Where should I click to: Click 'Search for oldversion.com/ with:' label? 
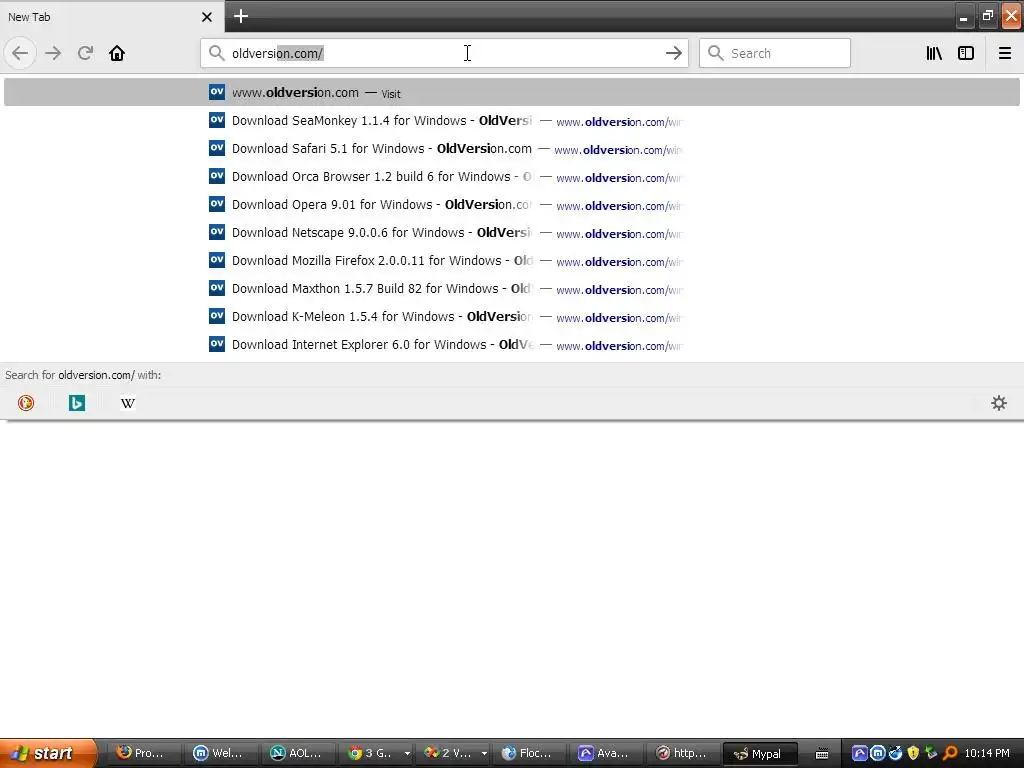point(83,375)
